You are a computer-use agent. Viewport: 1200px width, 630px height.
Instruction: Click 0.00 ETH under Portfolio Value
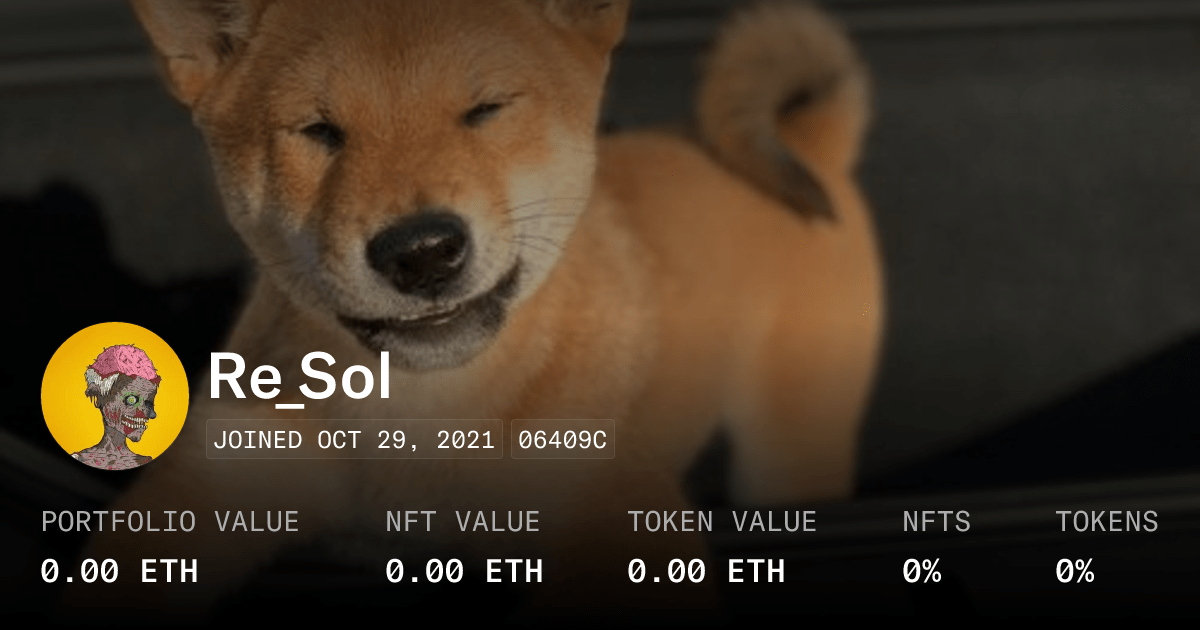(x=120, y=572)
